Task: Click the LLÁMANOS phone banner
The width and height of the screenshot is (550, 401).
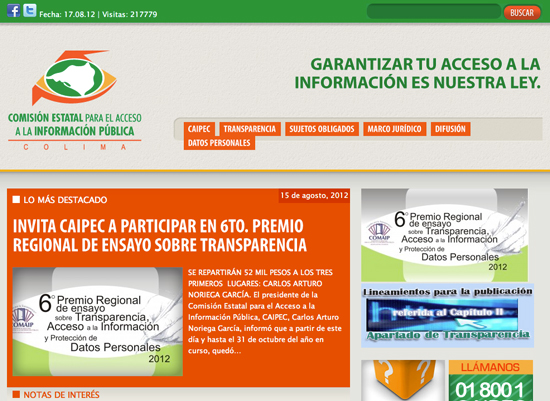Action: coord(491,380)
